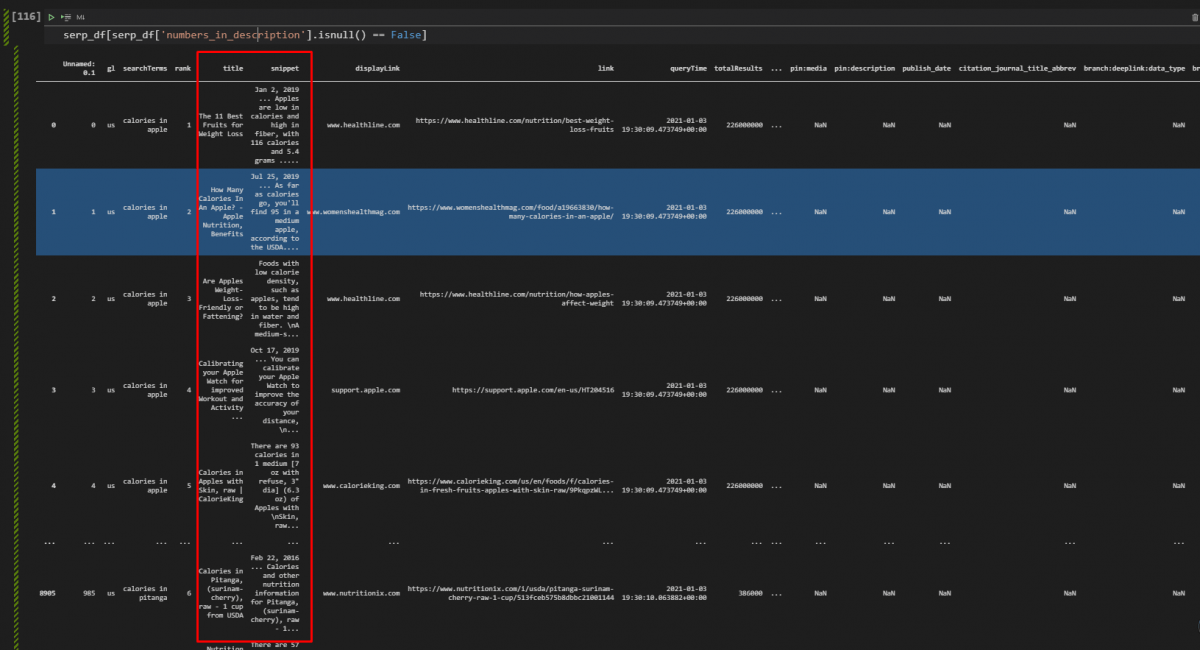Click the '[116]' execution count label
This screenshot has width=1200, height=650.
tap(26, 17)
